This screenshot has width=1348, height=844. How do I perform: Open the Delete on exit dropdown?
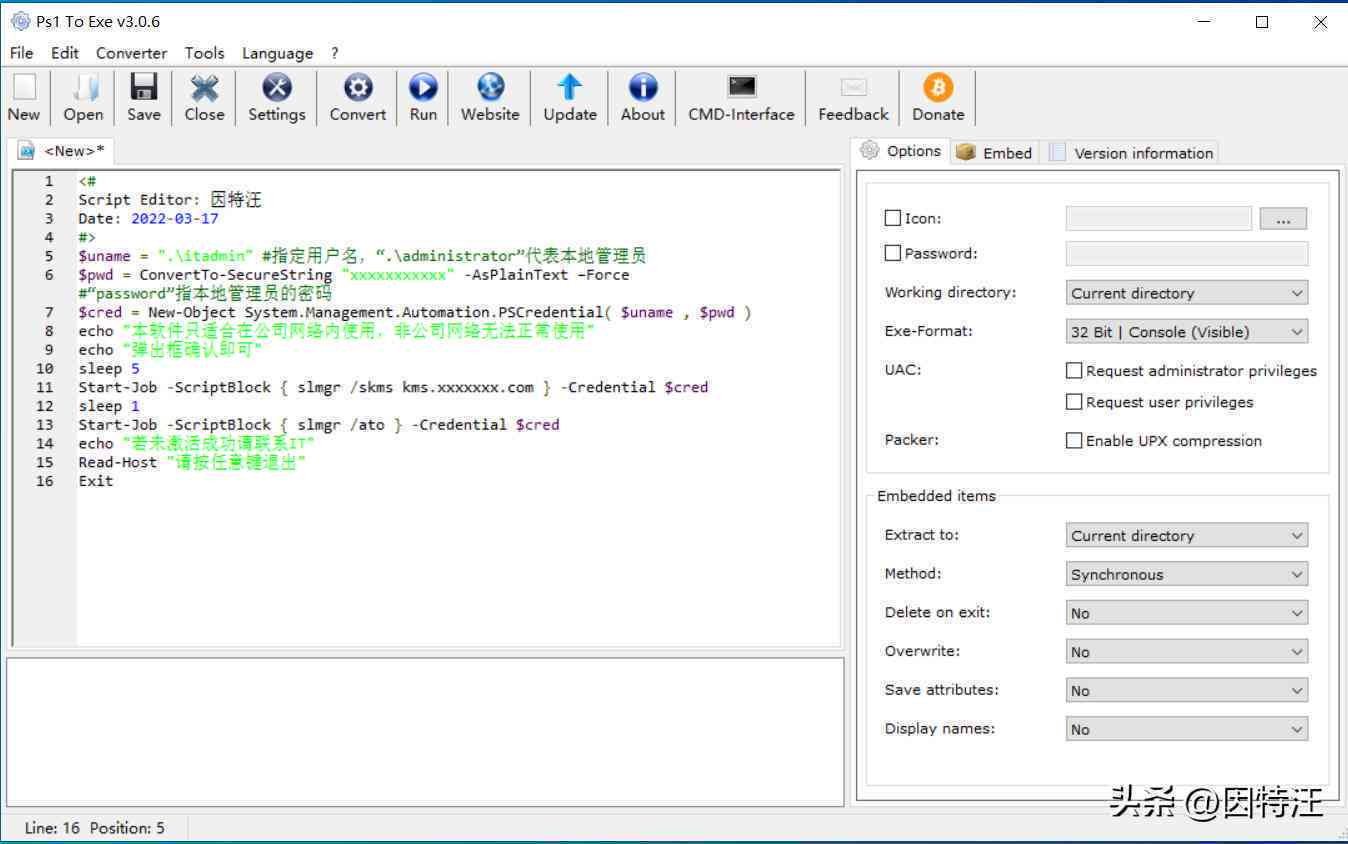point(1187,613)
